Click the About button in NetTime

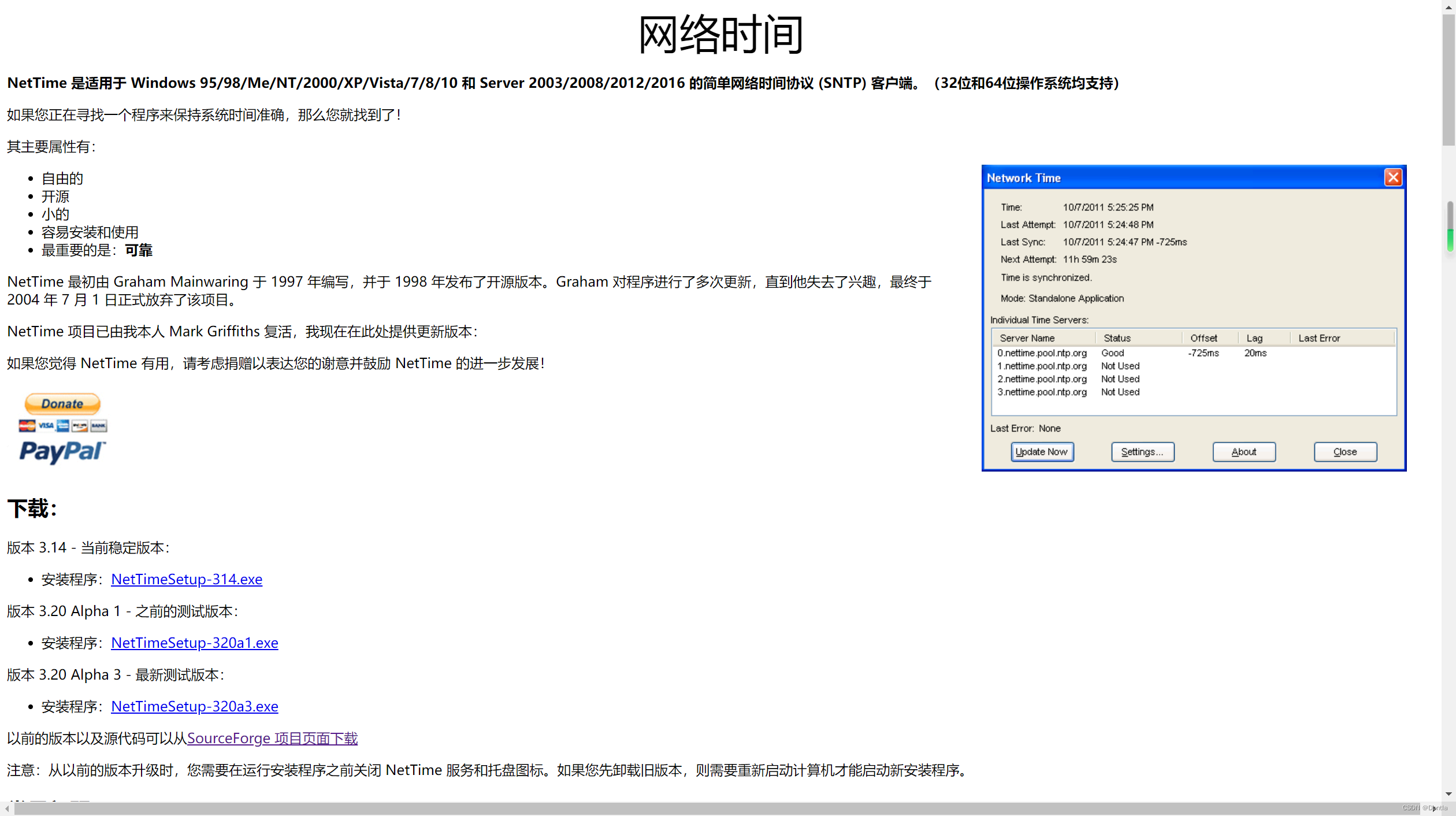pos(1244,452)
